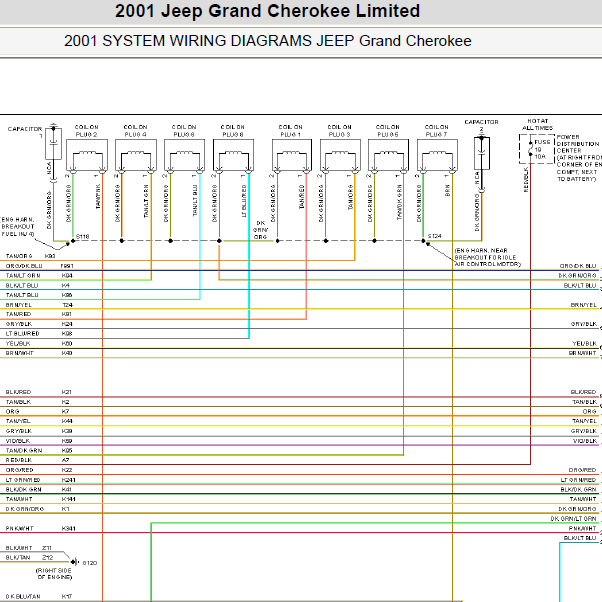Viewport: 602px width, 602px height.
Task: Click the G120 ground symbol
Action: [x=74, y=562]
